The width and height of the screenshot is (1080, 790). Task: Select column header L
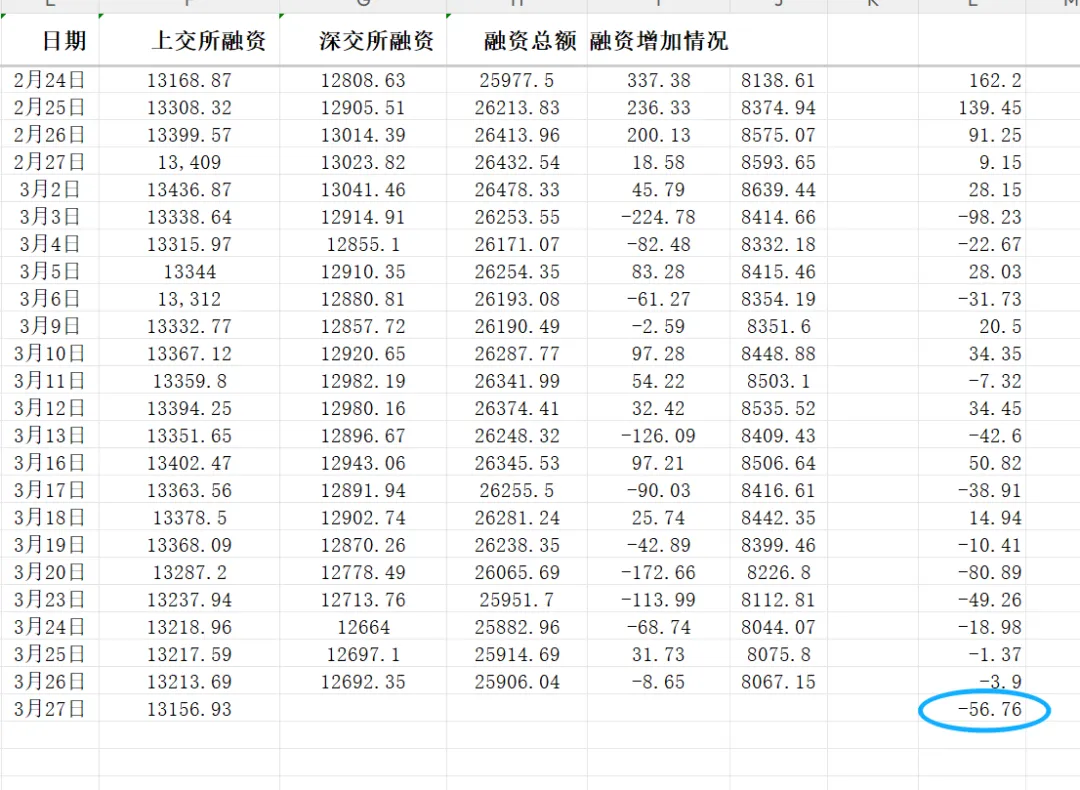(971, 5)
